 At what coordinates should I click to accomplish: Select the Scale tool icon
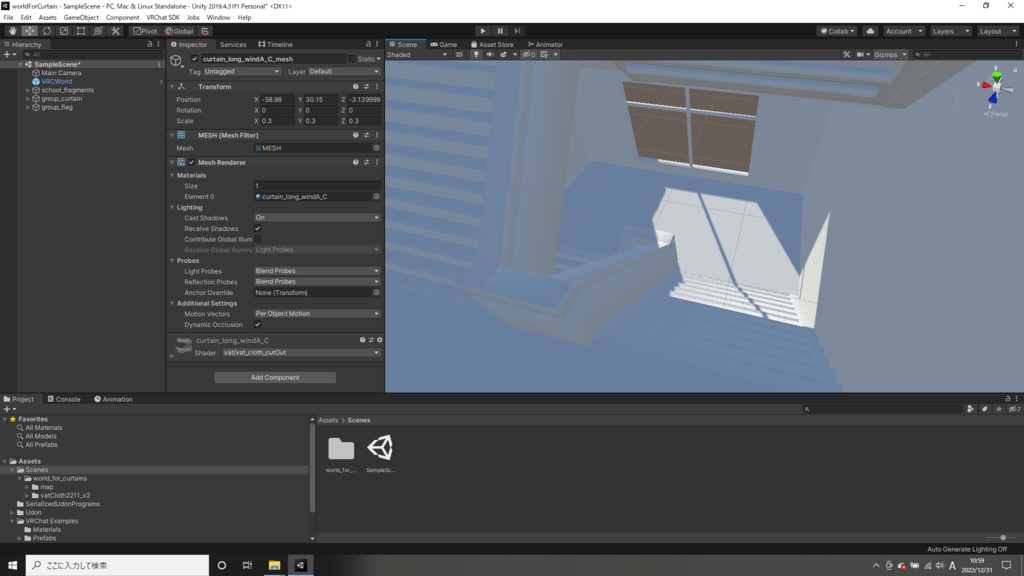pos(63,31)
